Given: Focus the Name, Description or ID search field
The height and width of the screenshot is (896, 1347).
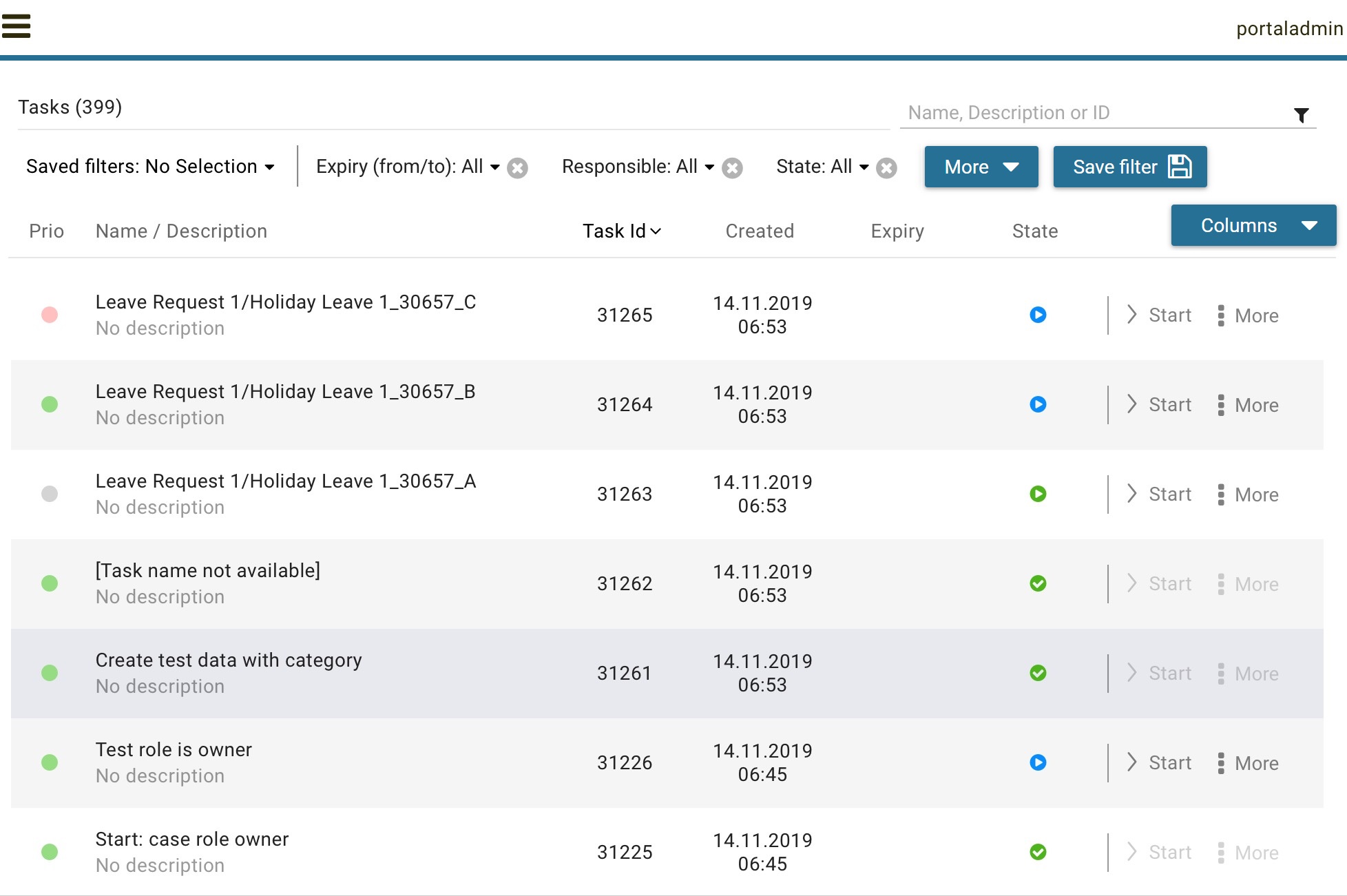Looking at the screenshot, I should (1095, 113).
